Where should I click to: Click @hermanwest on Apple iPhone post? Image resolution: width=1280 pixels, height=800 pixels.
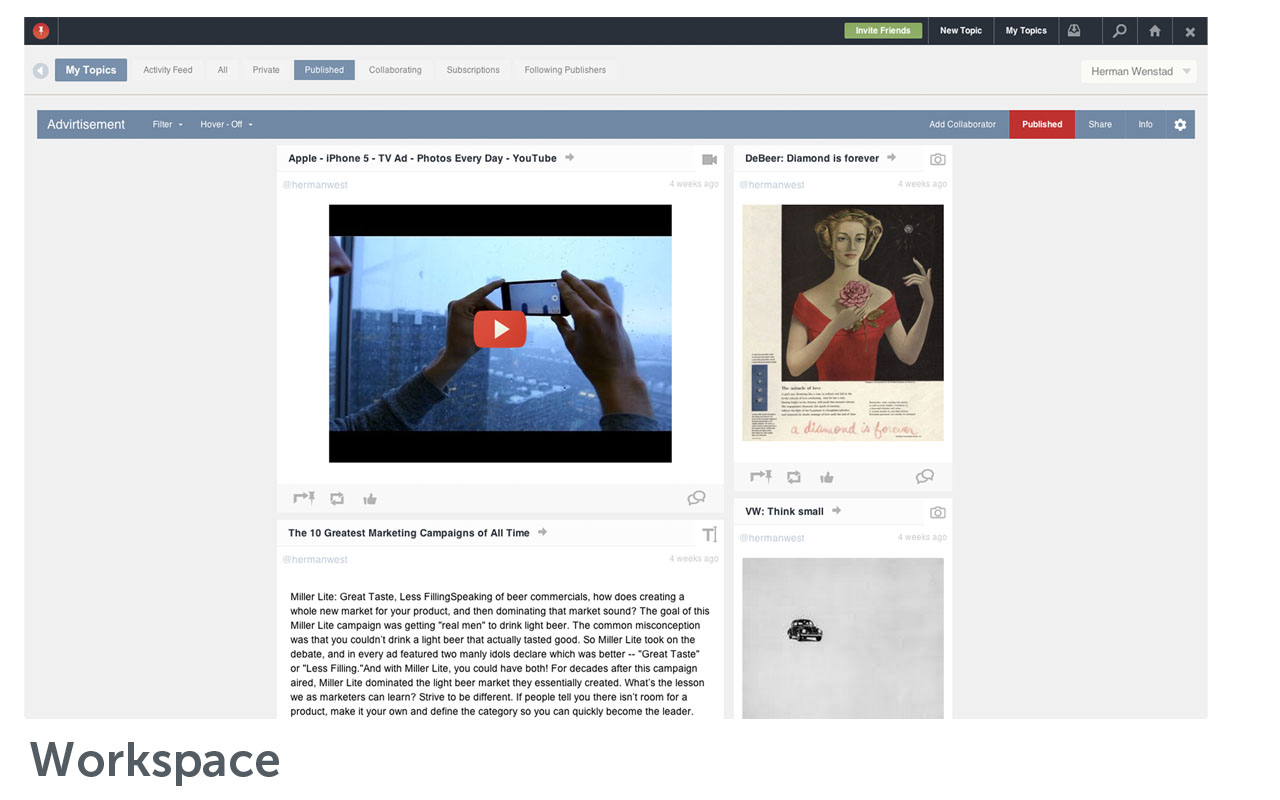[315, 185]
